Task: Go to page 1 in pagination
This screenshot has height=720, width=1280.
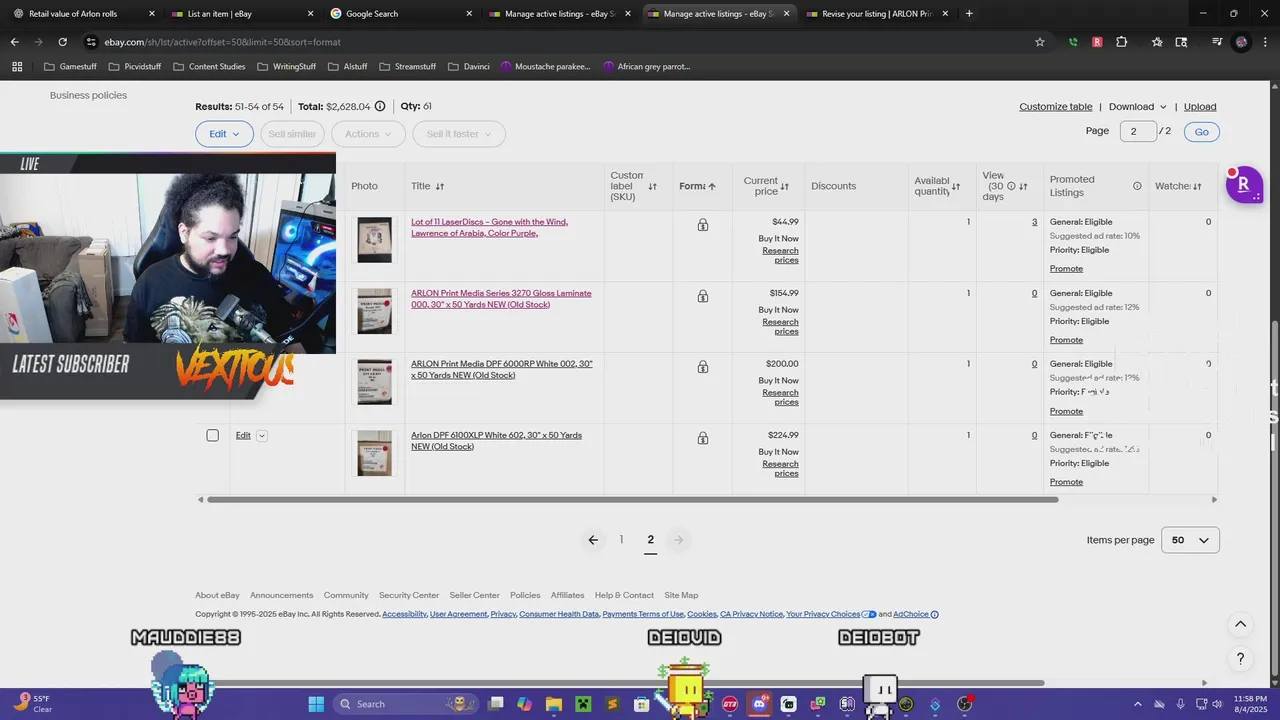Action: tap(621, 540)
